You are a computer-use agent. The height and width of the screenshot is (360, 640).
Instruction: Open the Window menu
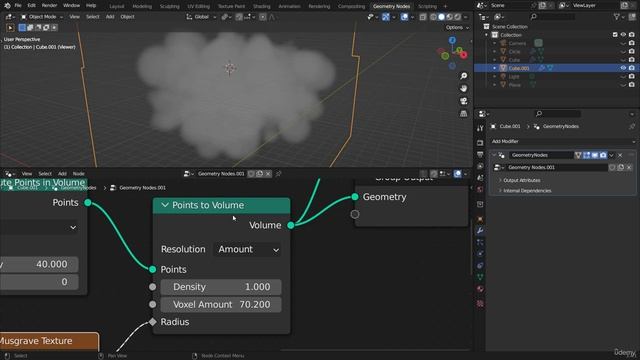71,6
